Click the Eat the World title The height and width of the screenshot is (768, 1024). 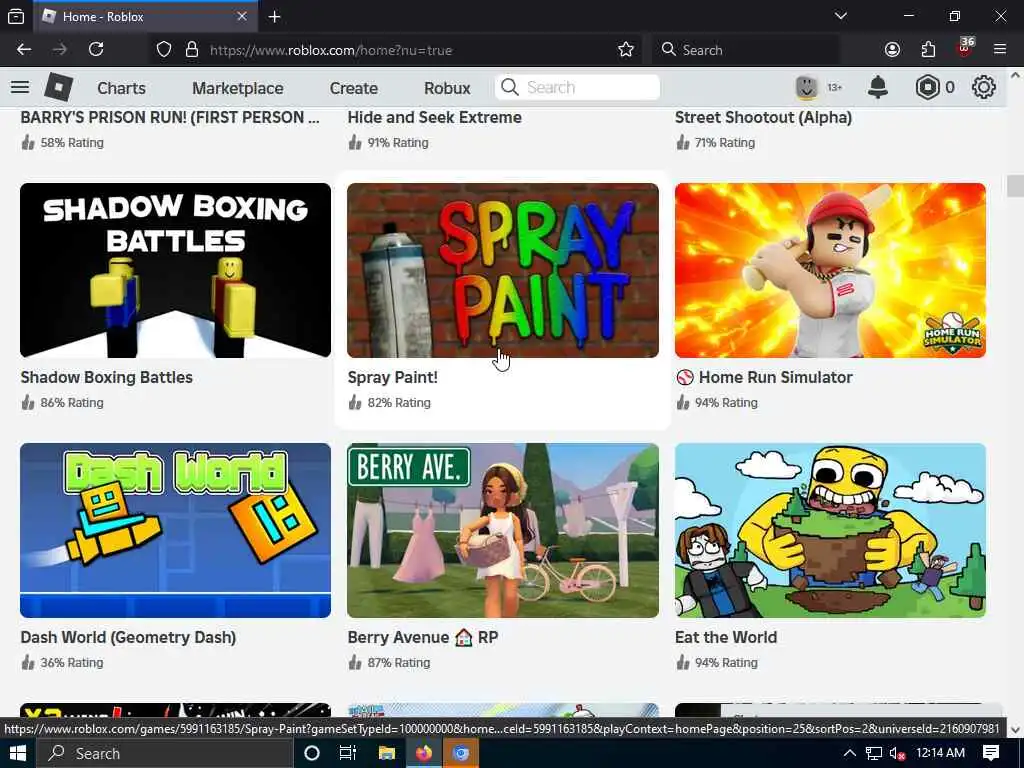coord(726,637)
